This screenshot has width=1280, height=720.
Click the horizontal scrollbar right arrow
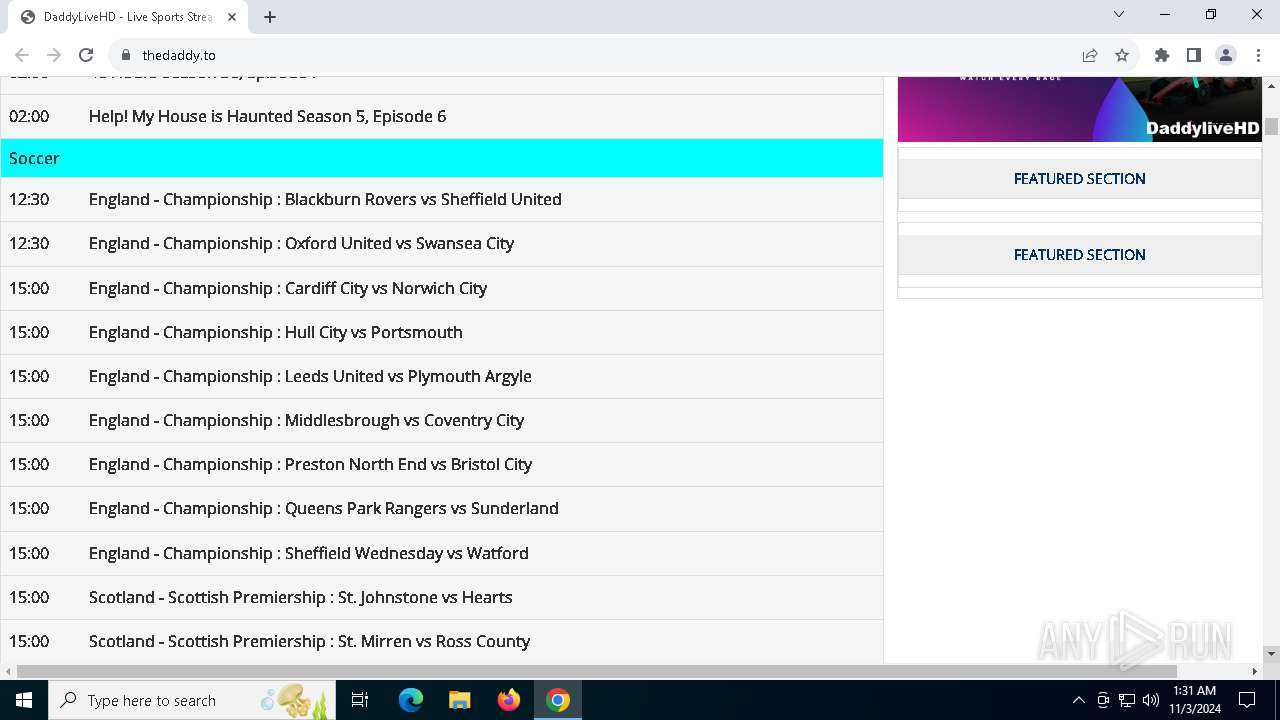click(x=1255, y=671)
